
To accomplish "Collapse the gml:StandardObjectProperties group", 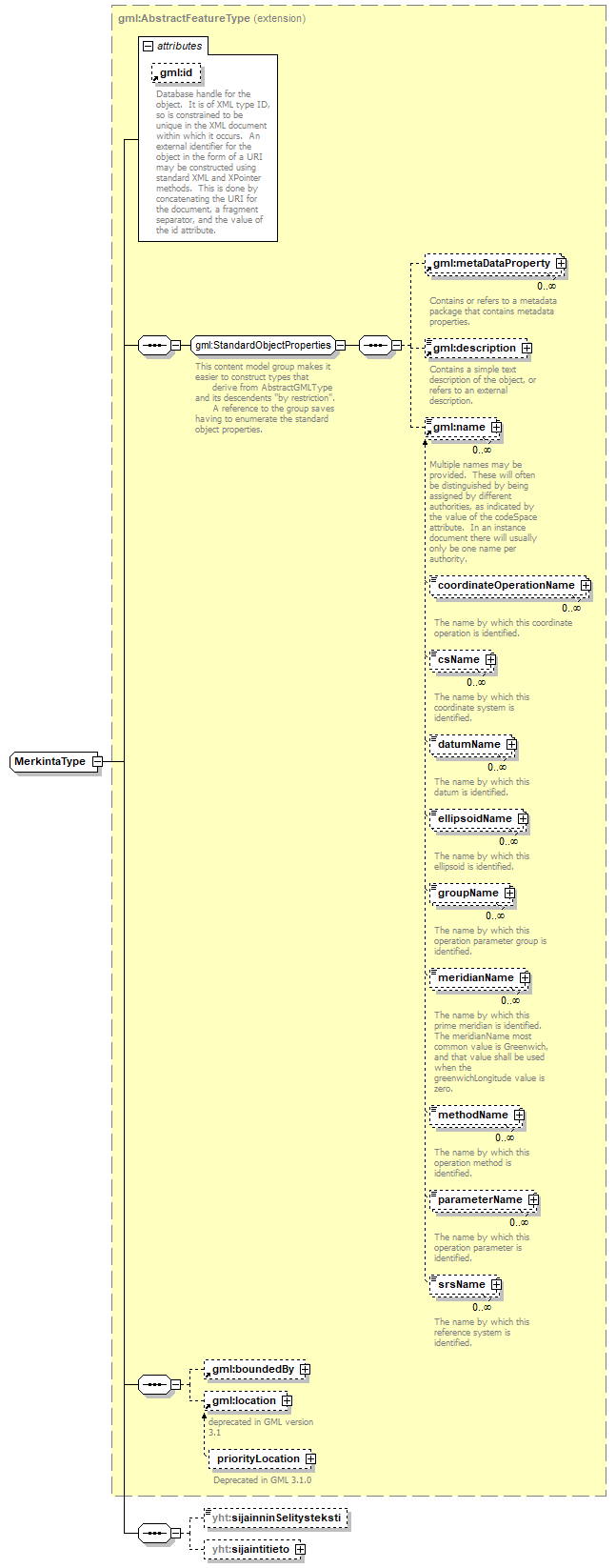I will [340, 346].
